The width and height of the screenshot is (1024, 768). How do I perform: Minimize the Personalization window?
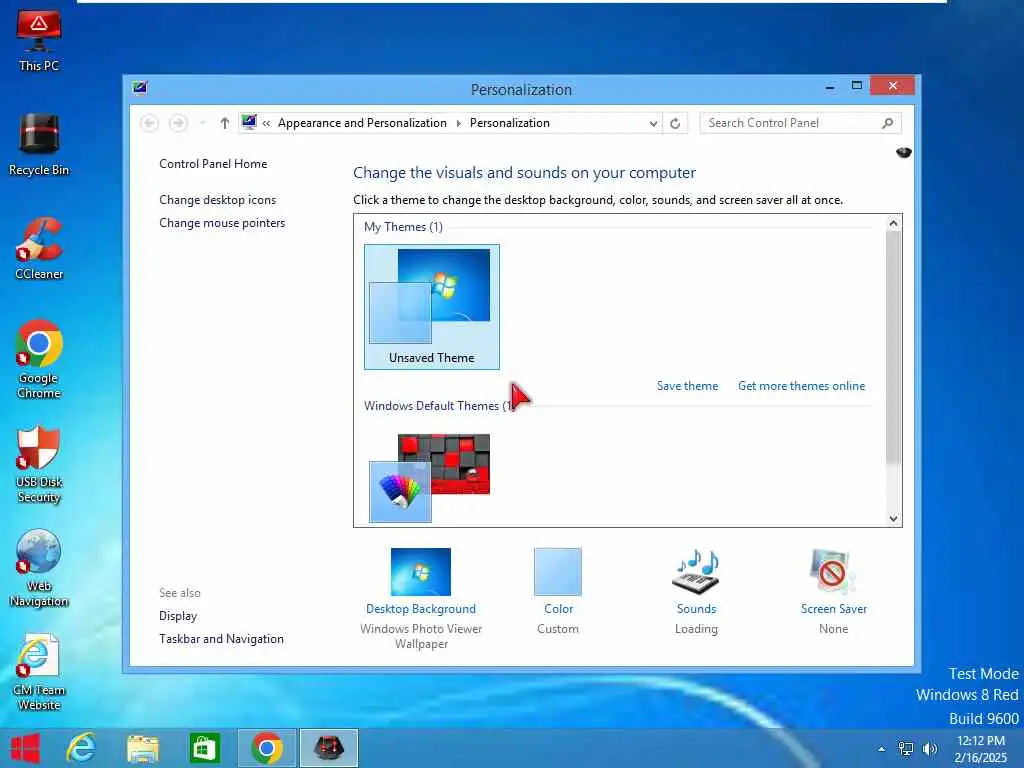[x=829, y=86]
